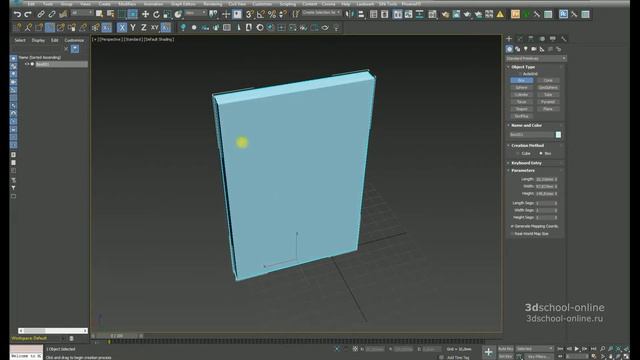This screenshot has width=640, height=360.
Task: Toggle visibility eye of Box001
Action: click(27, 64)
